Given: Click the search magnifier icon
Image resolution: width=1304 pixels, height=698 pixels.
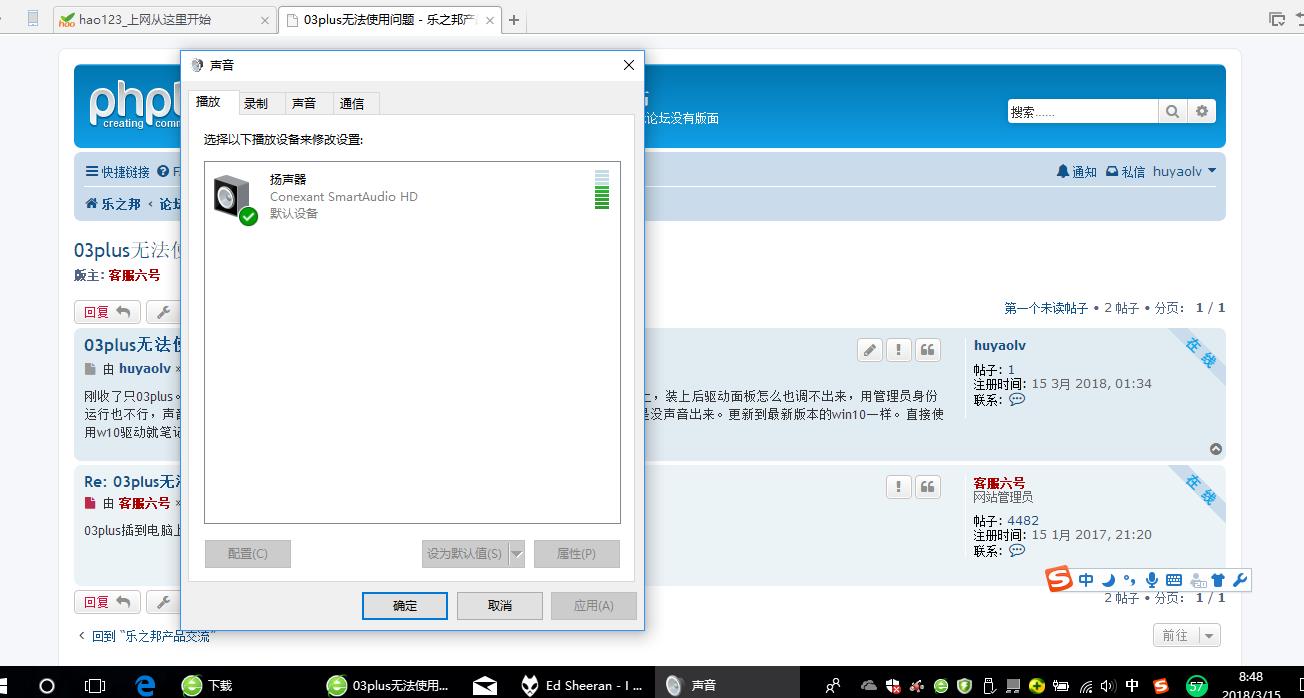Looking at the screenshot, I should 1172,111.
